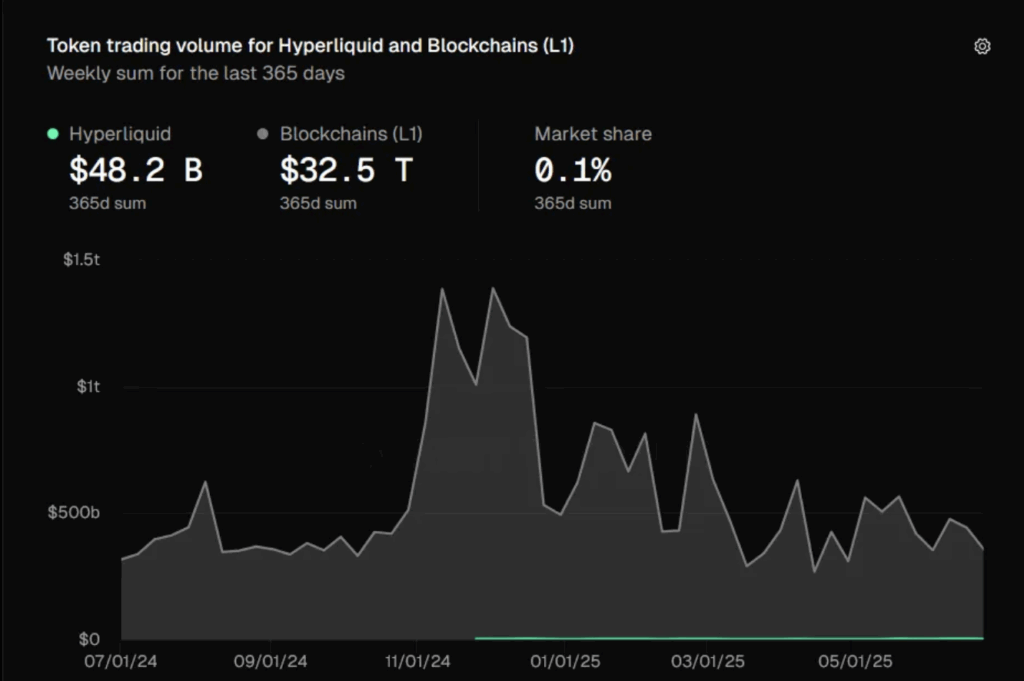Click the '$48.2 B' Hyperliquid value
1024x681 pixels.
click(x=136, y=170)
